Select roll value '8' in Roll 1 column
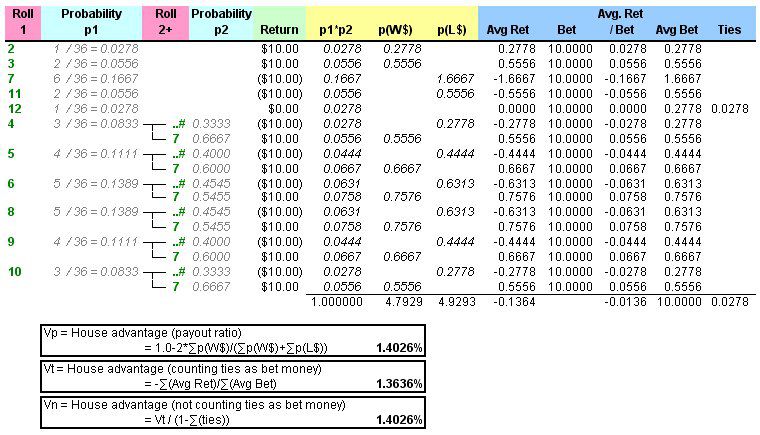The image size is (760, 435). tap(11, 211)
